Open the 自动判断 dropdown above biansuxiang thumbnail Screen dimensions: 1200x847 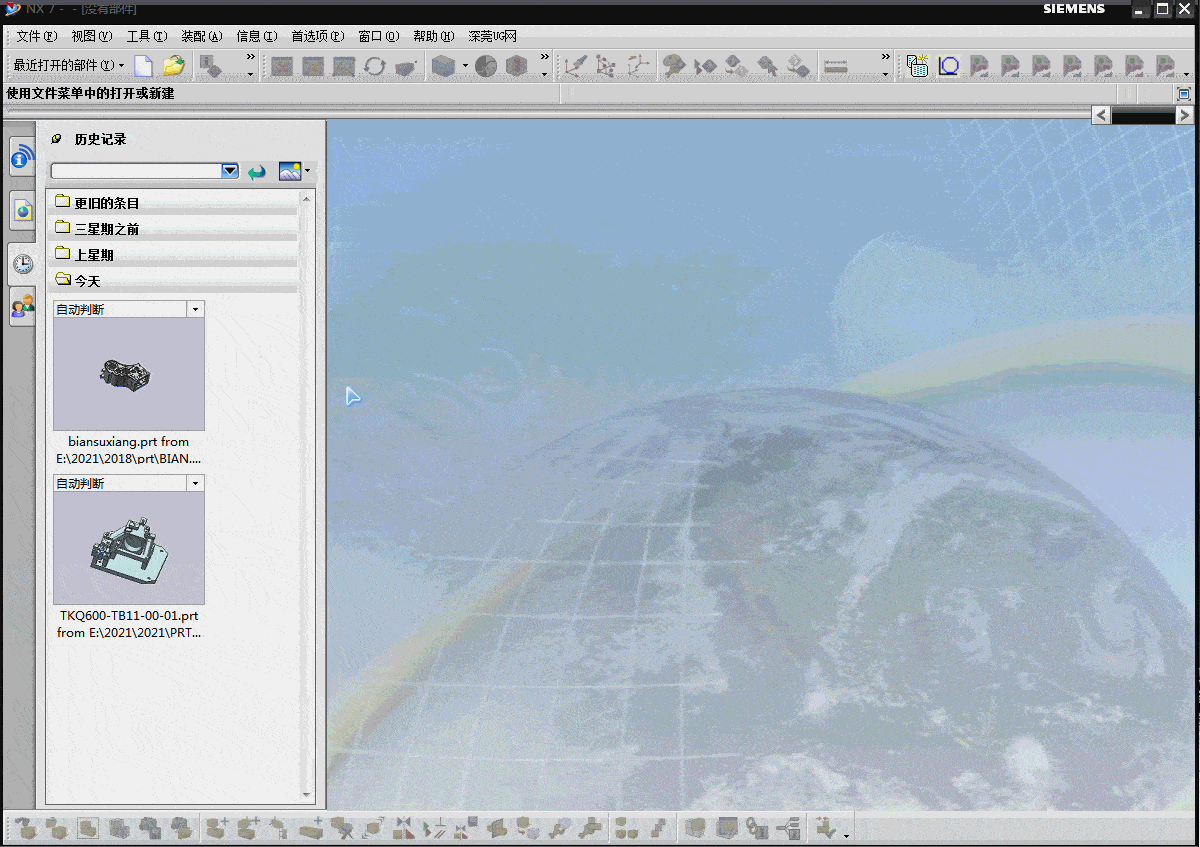pos(196,308)
